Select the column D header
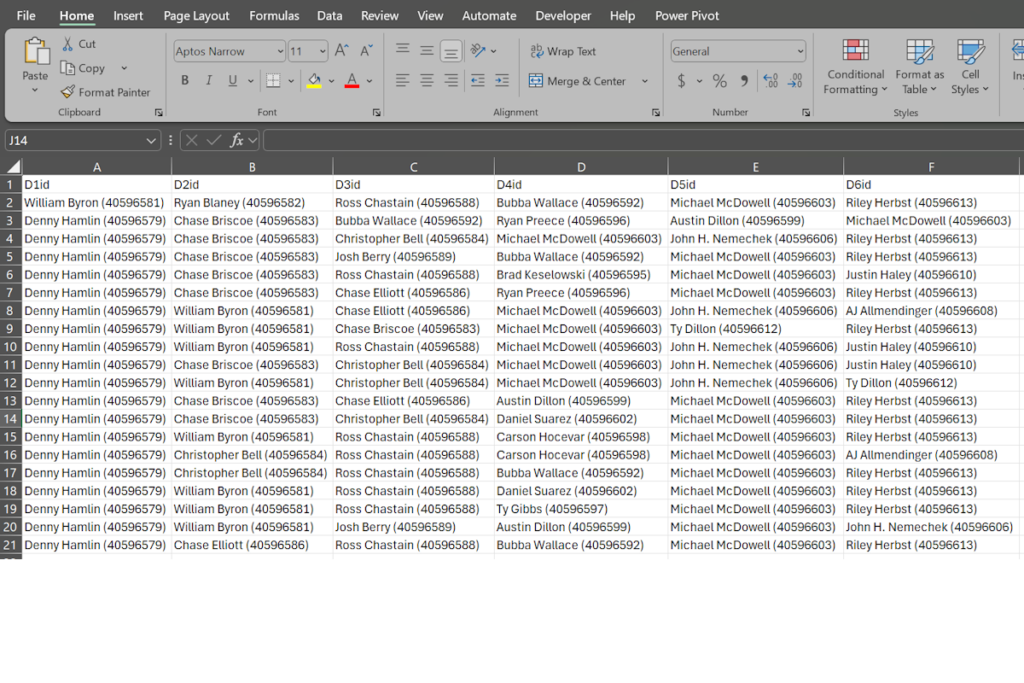The height and width of the screenshot is (683, 1024). coord(580,167)
